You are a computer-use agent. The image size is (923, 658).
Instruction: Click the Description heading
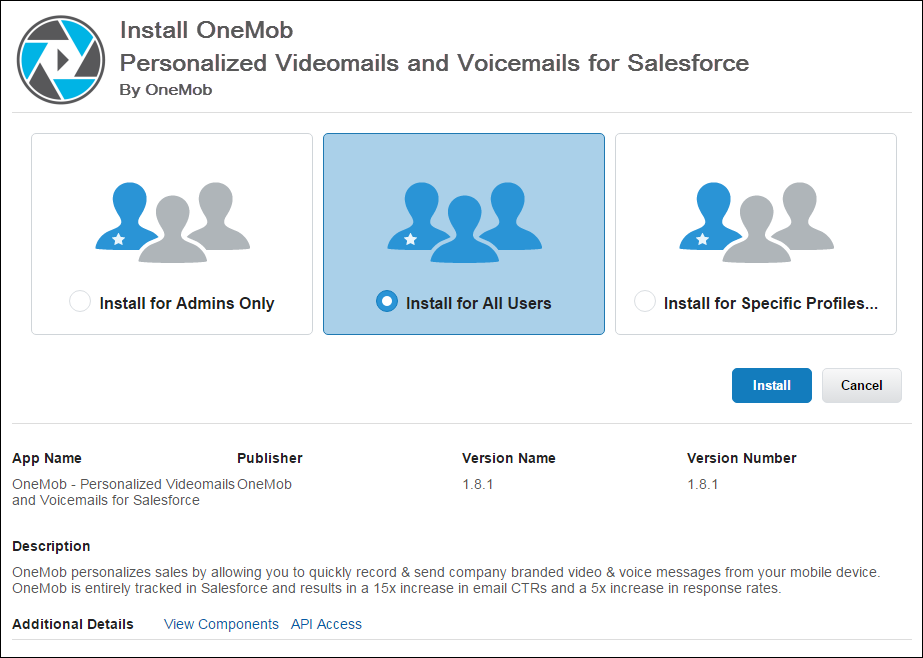pyautogui.click(x=51, y=546)
